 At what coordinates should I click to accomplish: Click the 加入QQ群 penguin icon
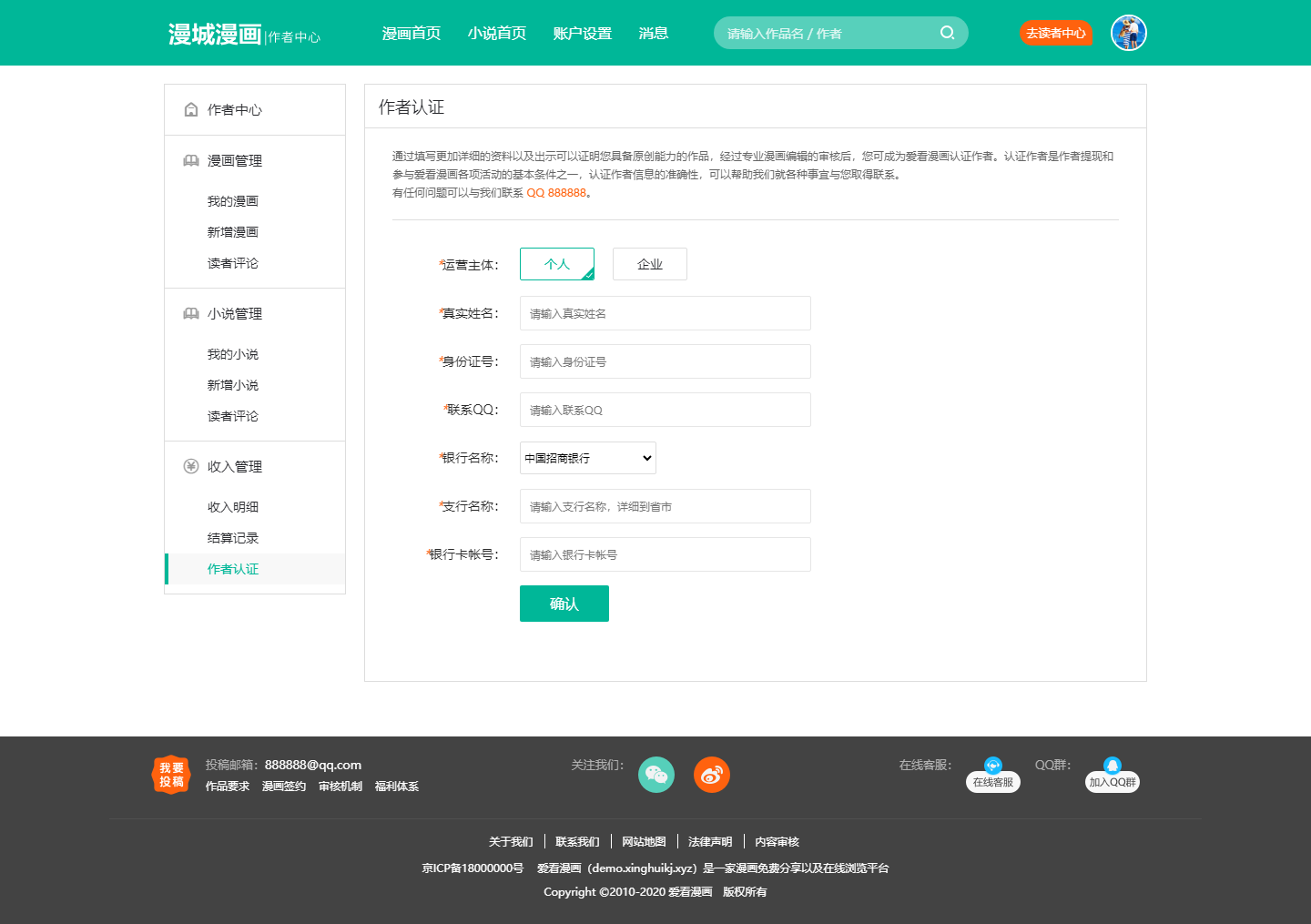click(x=1113, y=766)
